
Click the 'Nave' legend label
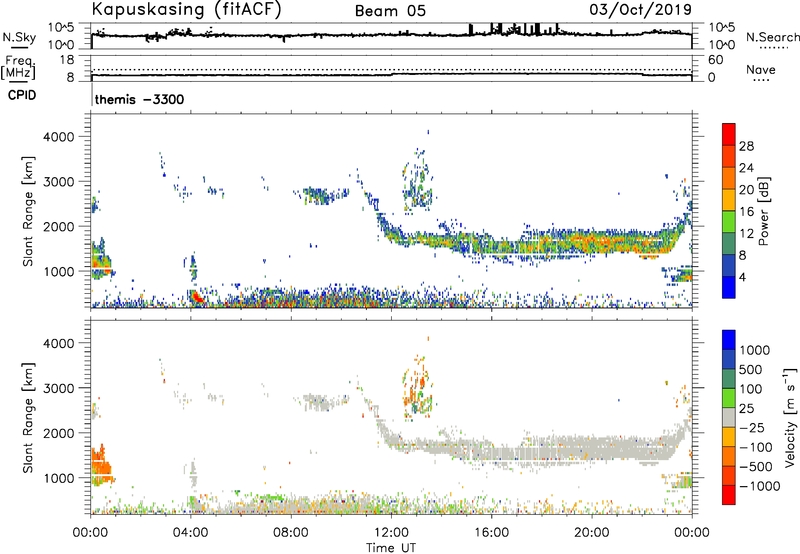point(761,69)
